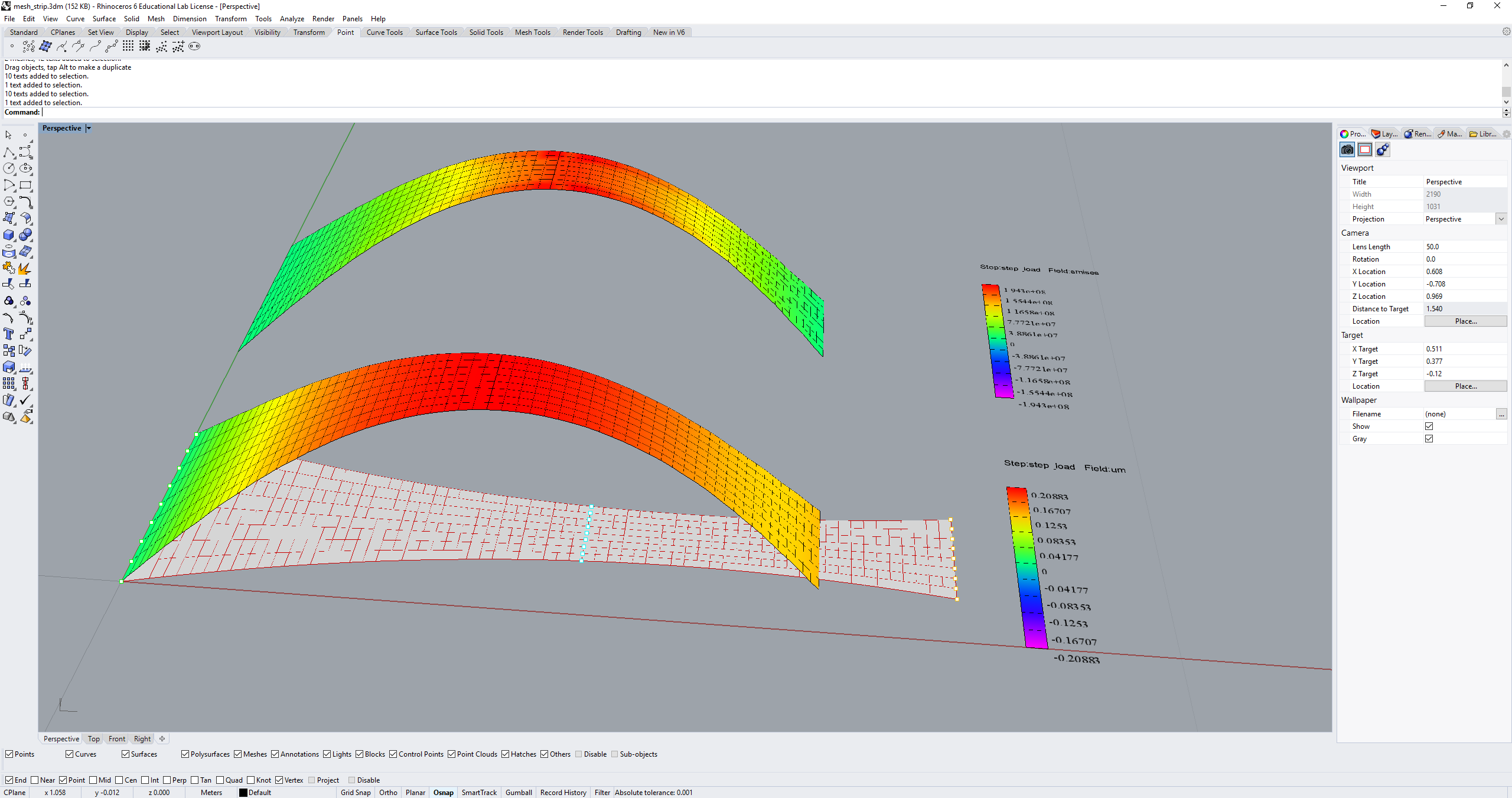Open the Mesh menu

pyautogui.click(x=156, y=18)
